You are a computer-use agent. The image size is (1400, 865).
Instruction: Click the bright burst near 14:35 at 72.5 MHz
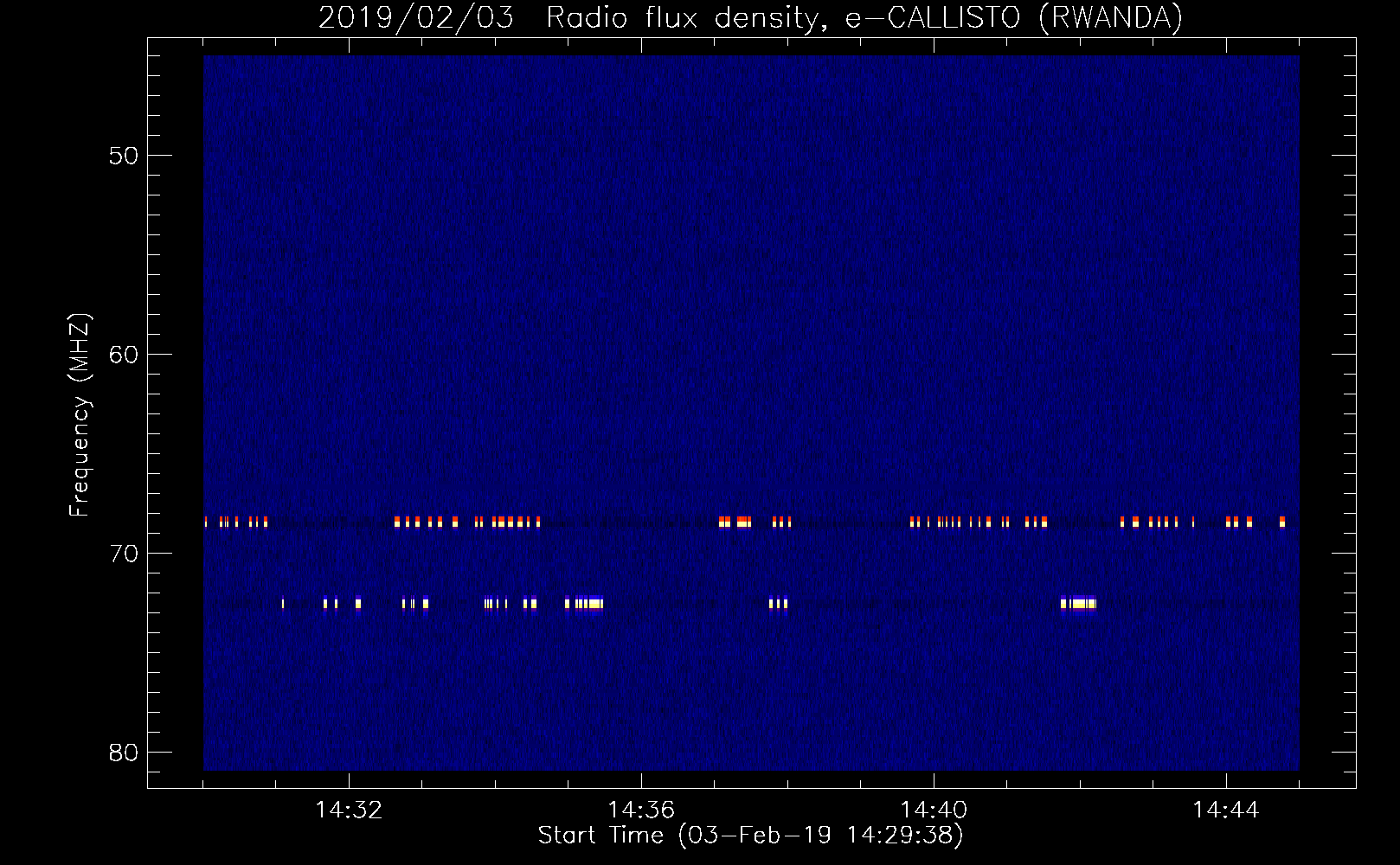589,604
